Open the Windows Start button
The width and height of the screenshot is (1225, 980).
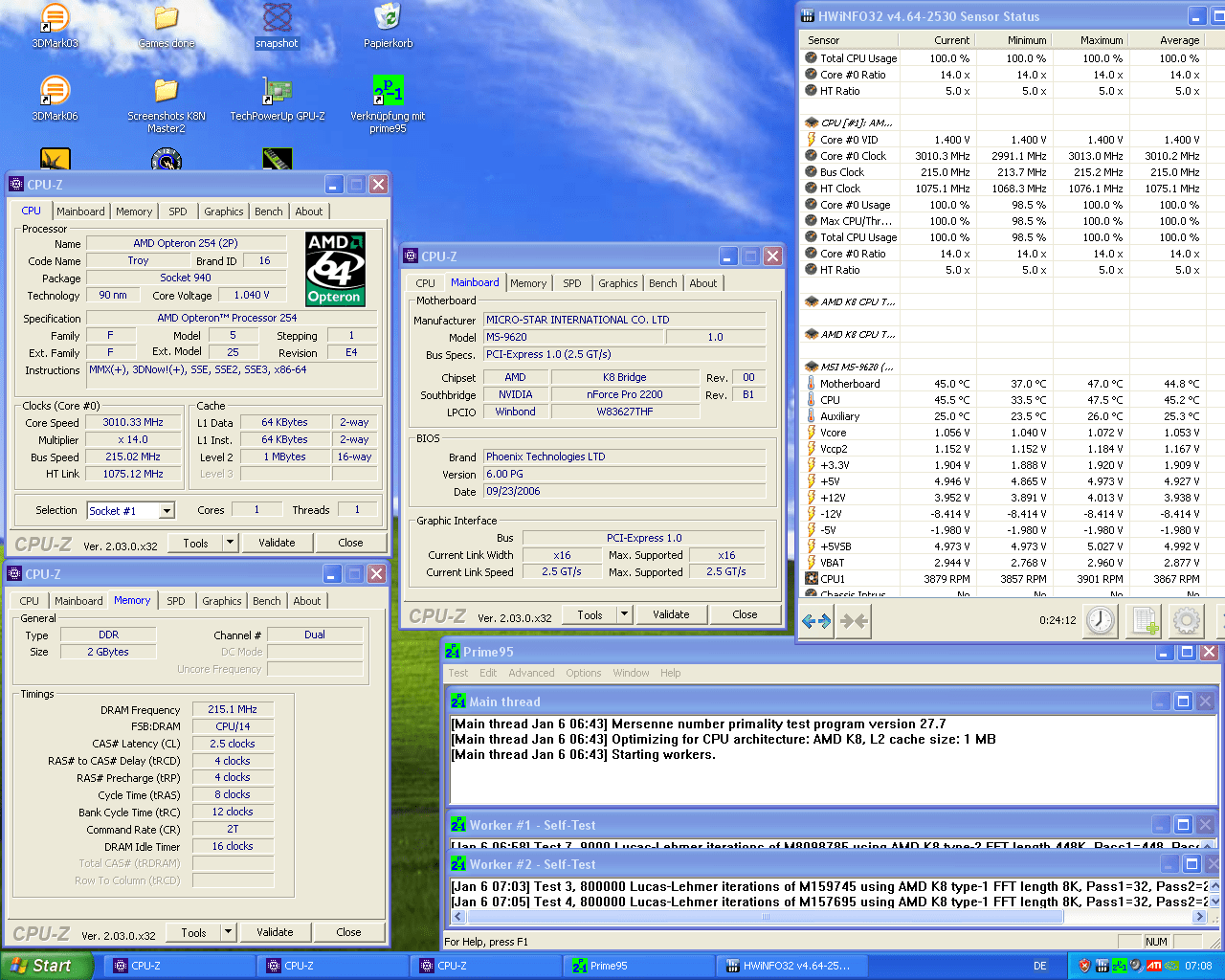(x=47, y=966)
